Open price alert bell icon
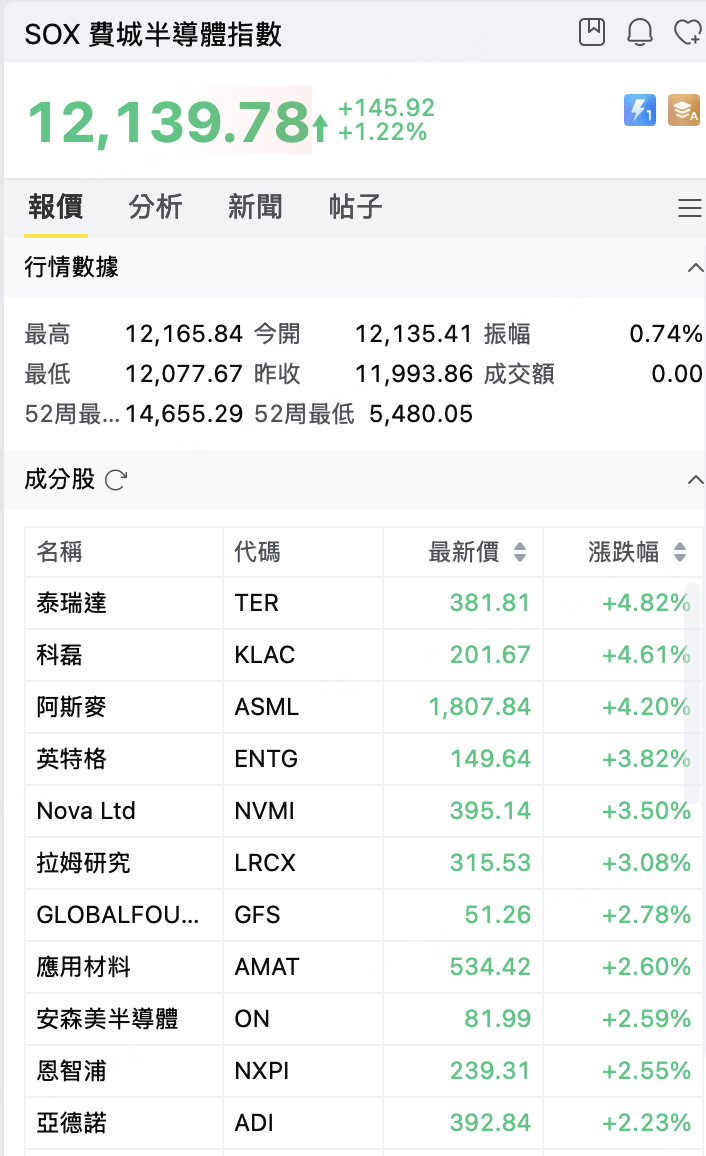The width and height of the screenshot is (706, 1156). pos(639,32)
